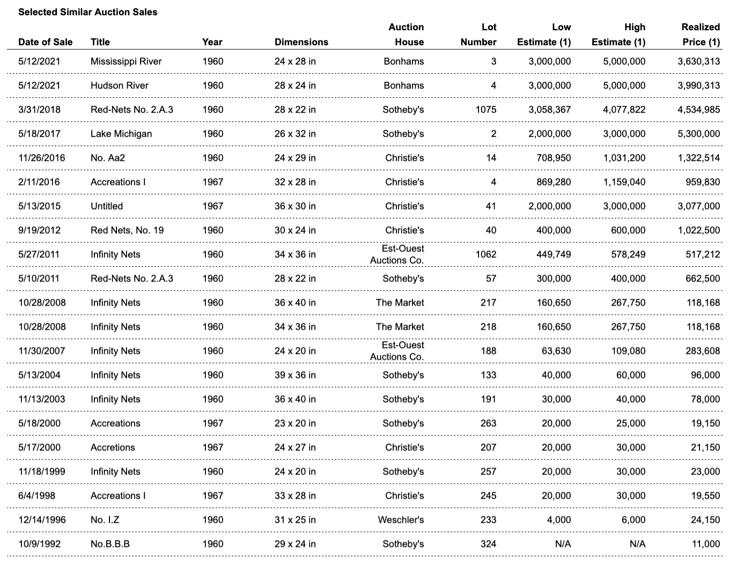The width and height of the screenshot is (734, 573).
Task: Click the "Auction House" column header
Action: click(405, 35)
